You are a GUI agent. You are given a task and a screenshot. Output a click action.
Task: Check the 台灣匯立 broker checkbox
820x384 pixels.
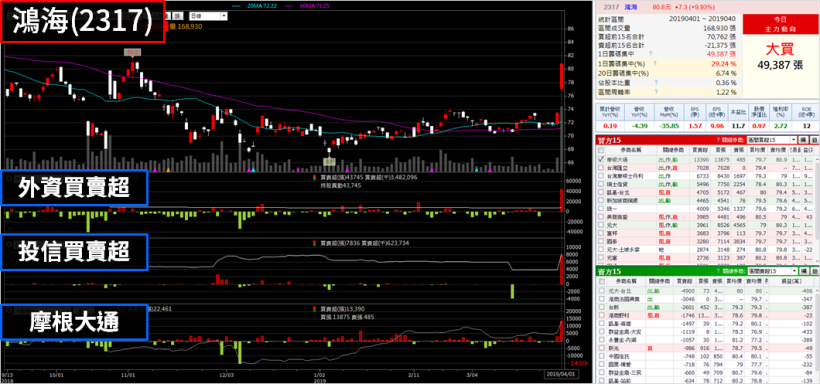(x=601, y=167)
